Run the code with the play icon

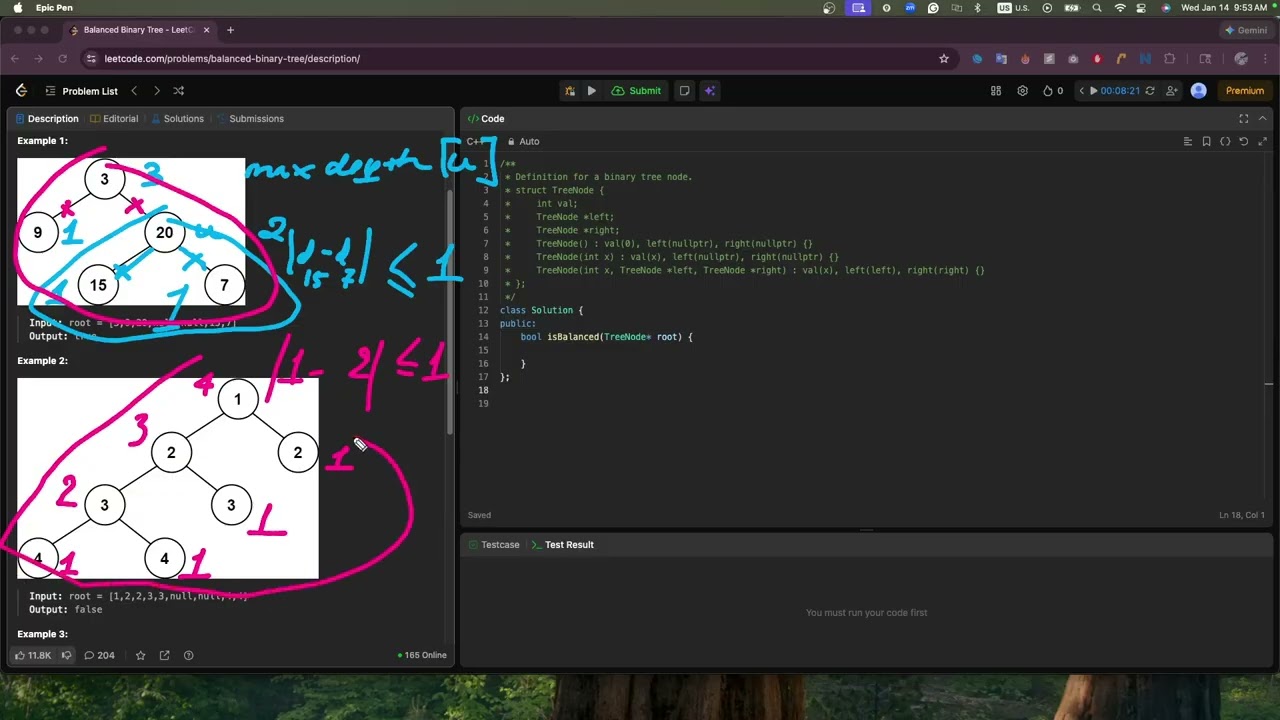[x=592, y=91]
